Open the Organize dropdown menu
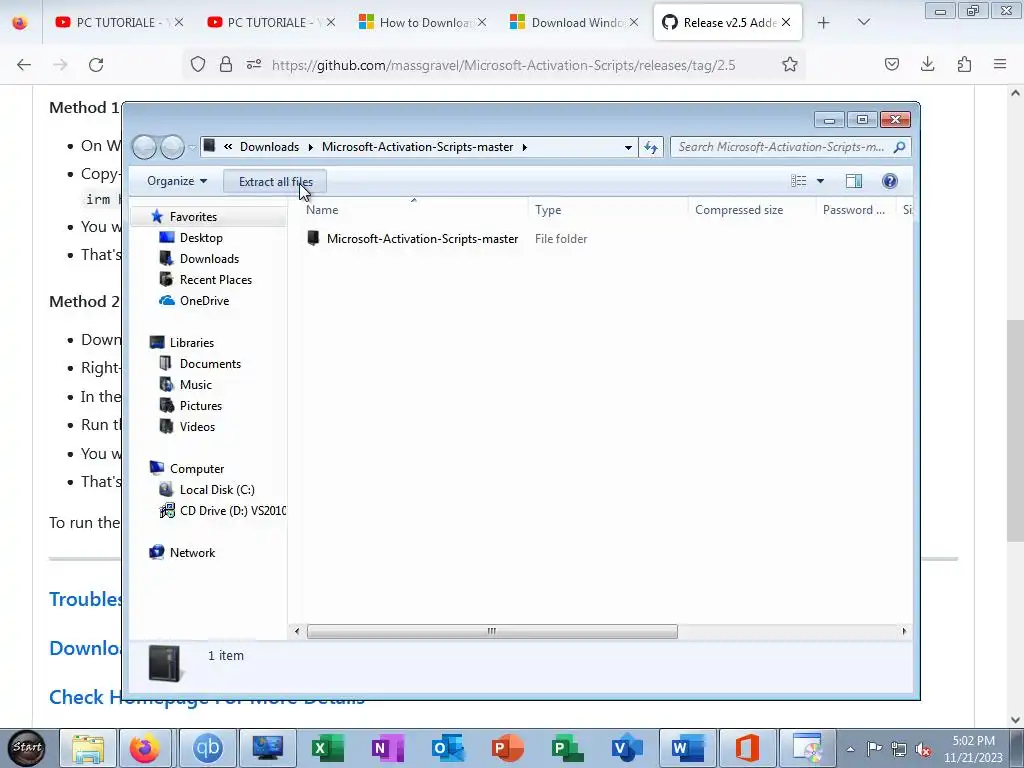The width and height of the screenshot is (1024, 768). tap(177, 181)
